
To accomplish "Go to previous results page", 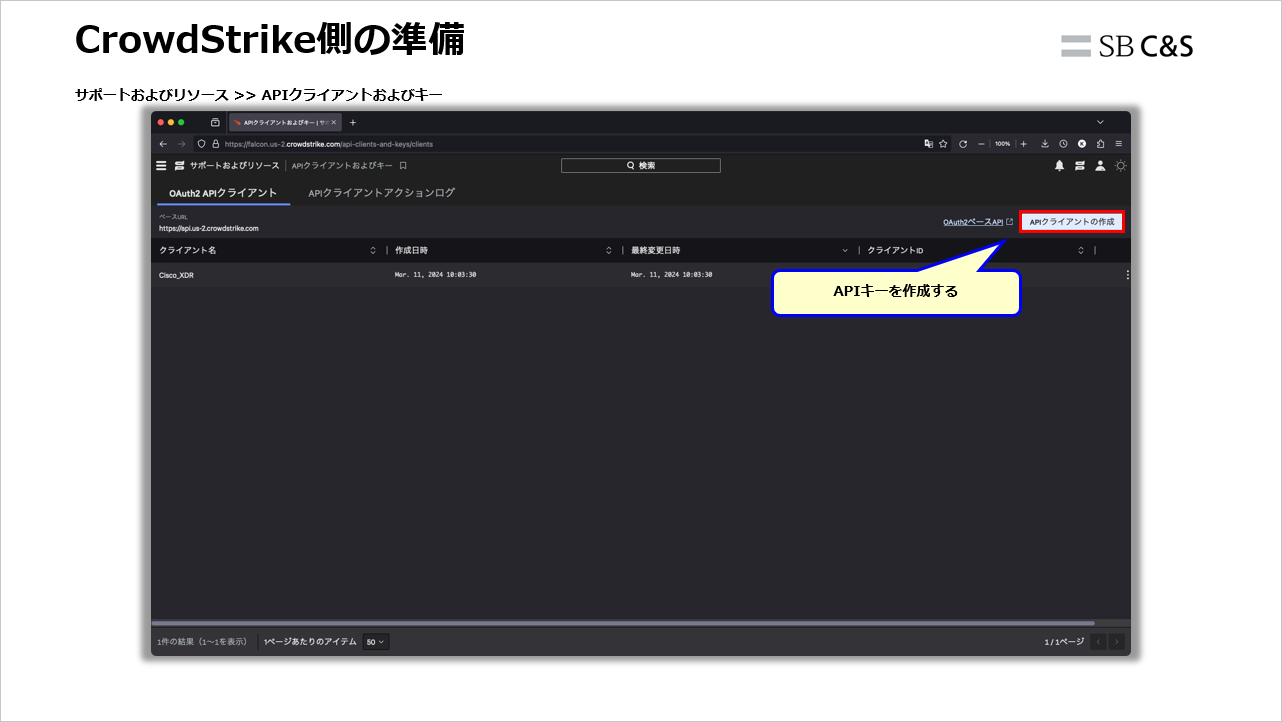I will point(1098,642).
